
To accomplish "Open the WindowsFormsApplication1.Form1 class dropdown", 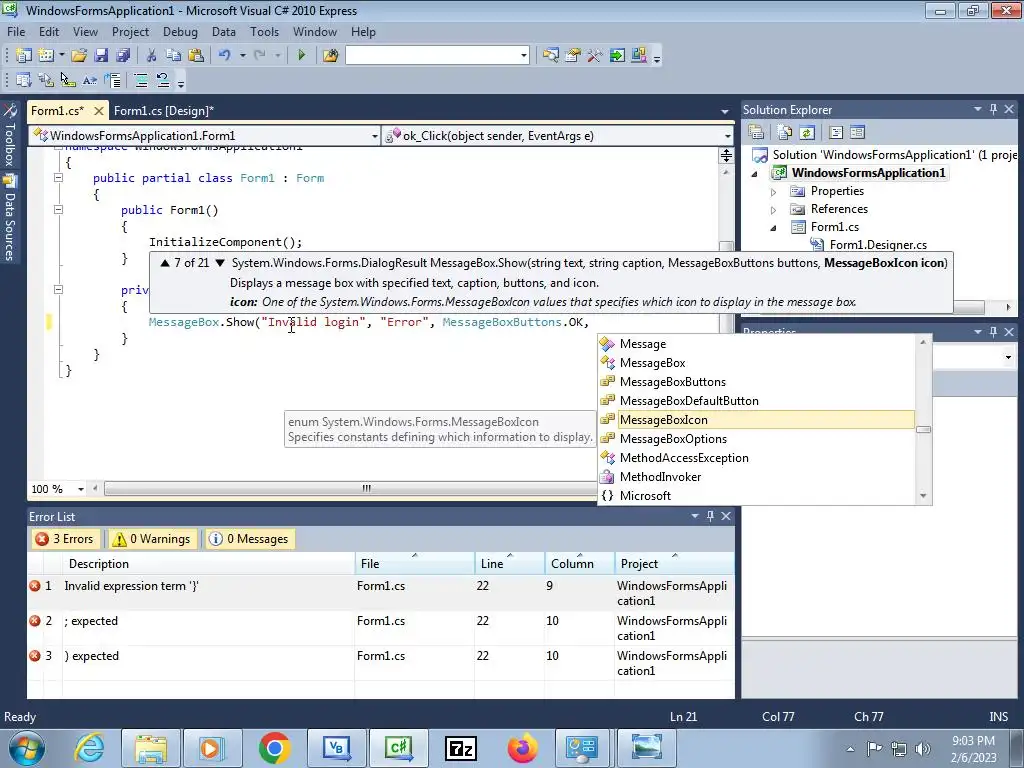I will coord(375,136).
